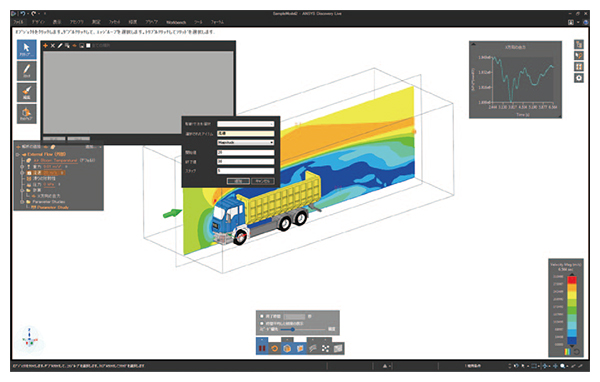This screenshot has width=600, height=382.
Task: Click the X delete icon in parameter toolbar
Action: click(x=53, y=46)
